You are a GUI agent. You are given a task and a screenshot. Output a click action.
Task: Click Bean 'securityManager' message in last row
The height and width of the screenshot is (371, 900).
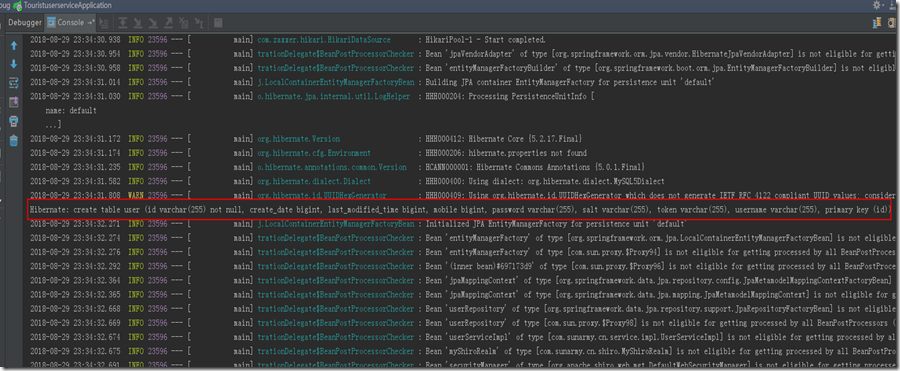click(x=659, y=364)
